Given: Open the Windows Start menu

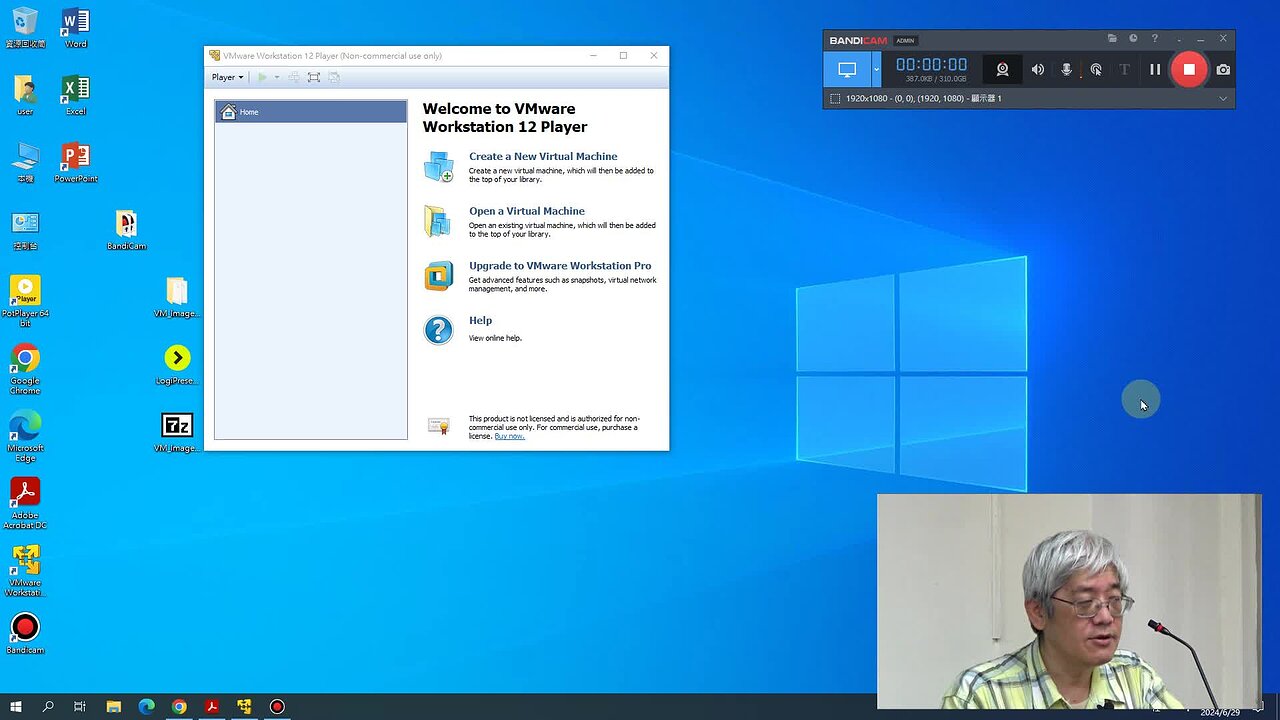Looking at the screenshot, I should pyautogui.click(x=16, y=707).
